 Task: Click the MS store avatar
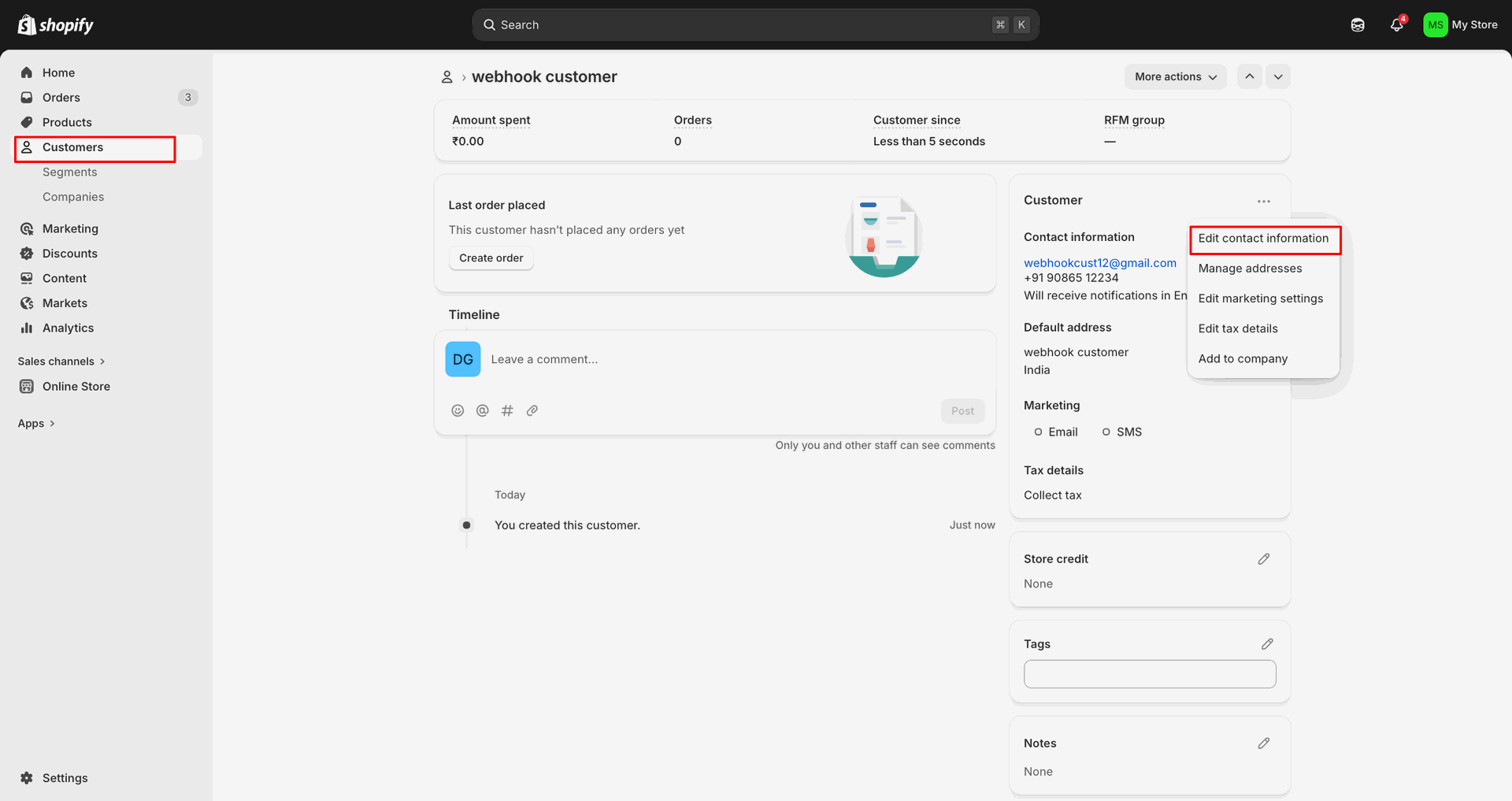(1436, 25)
